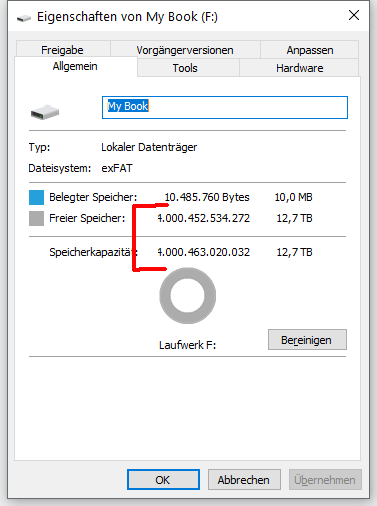This screenshot has width=377, height=506.
Task: Click the Belegter Speicher label
Action: 93,197
